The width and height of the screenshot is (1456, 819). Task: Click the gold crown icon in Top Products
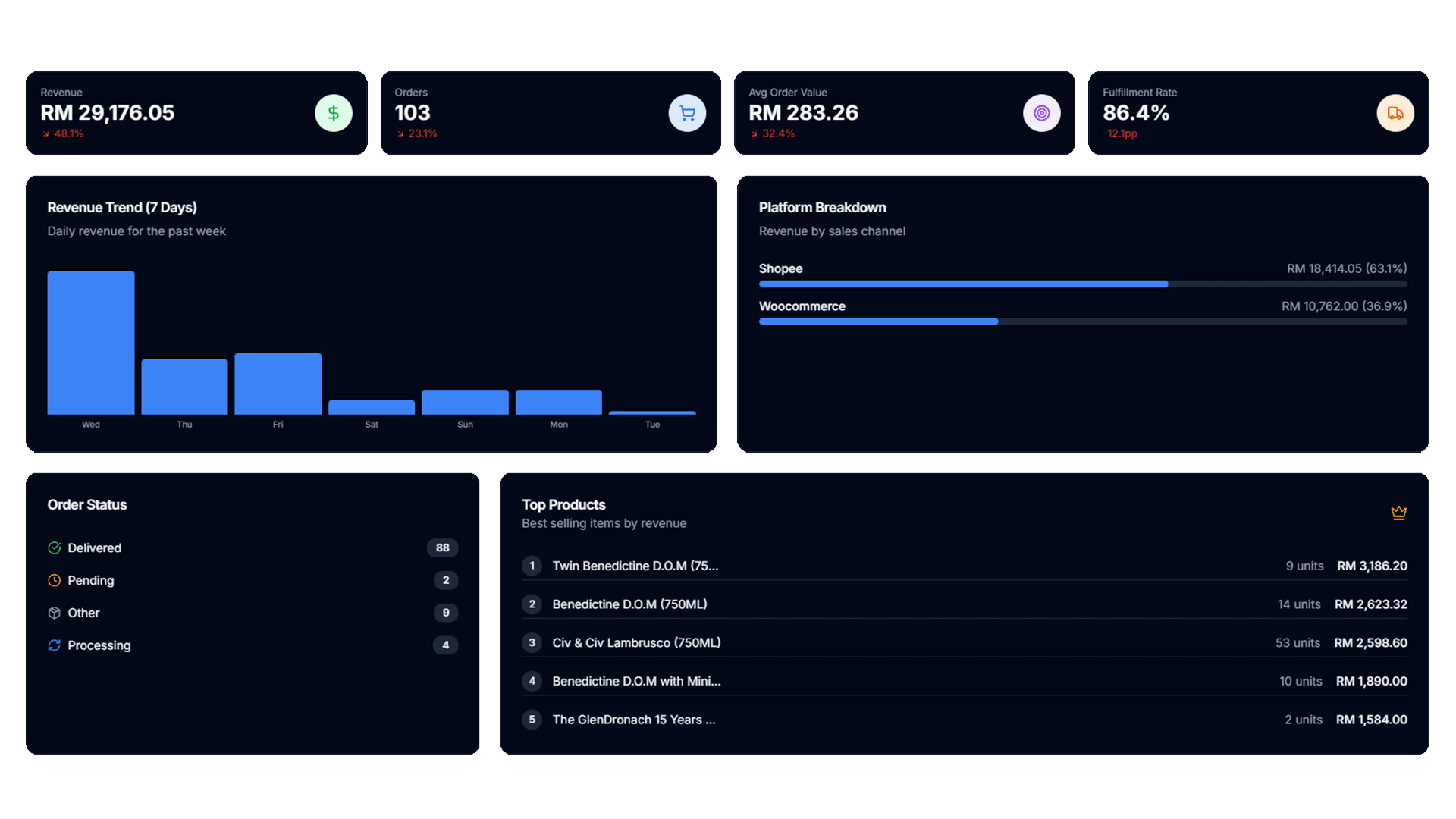click(x=1399, y=513)
